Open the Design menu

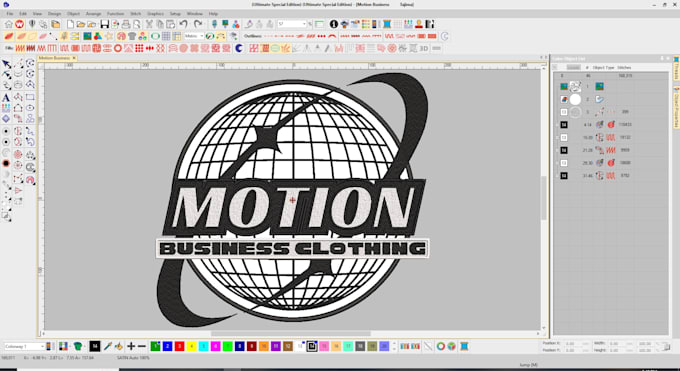(x=54, y=14)
